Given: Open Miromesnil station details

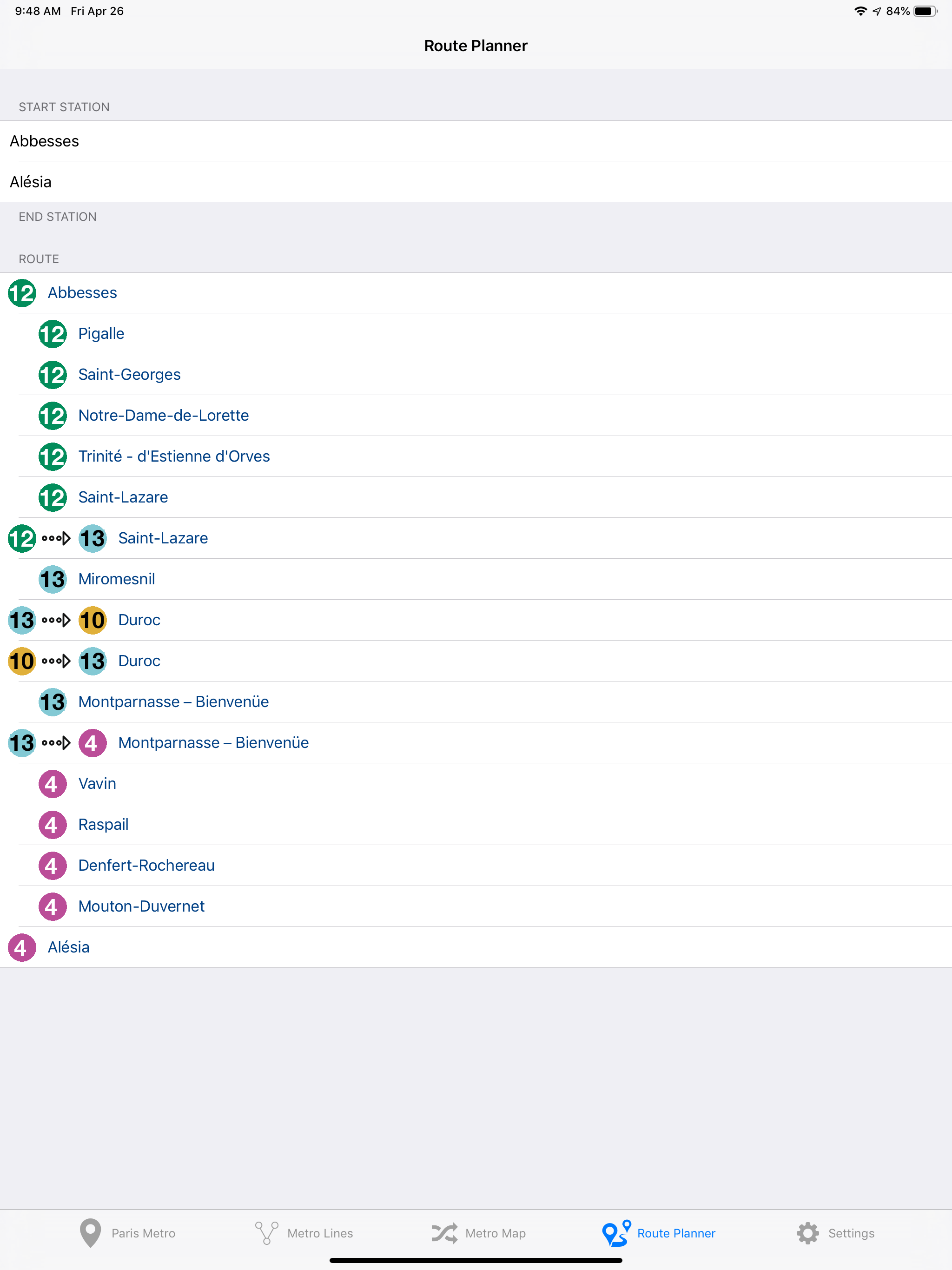Looking at the screenshot, I should click(x=476, y=579).
